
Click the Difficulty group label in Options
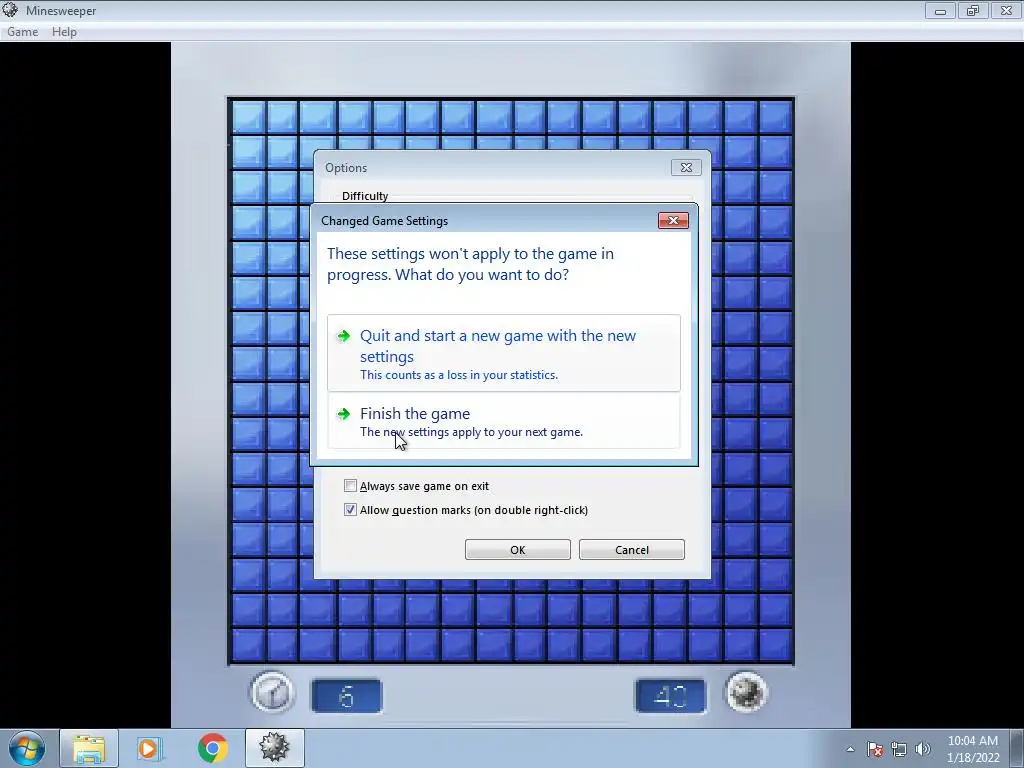365,196
